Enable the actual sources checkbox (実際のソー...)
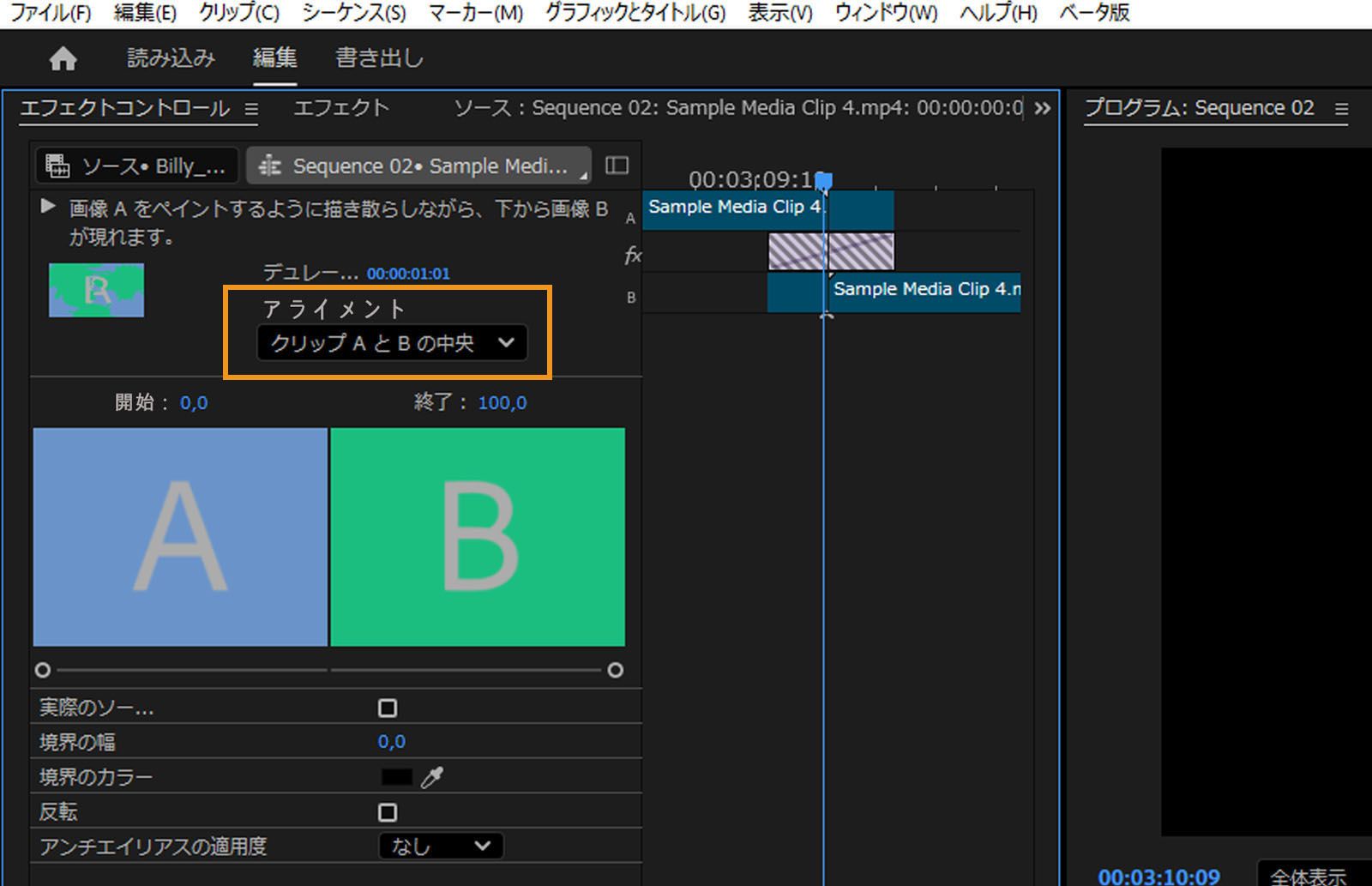The height and width of the screenshot is (886, 1372). (388, 708)
